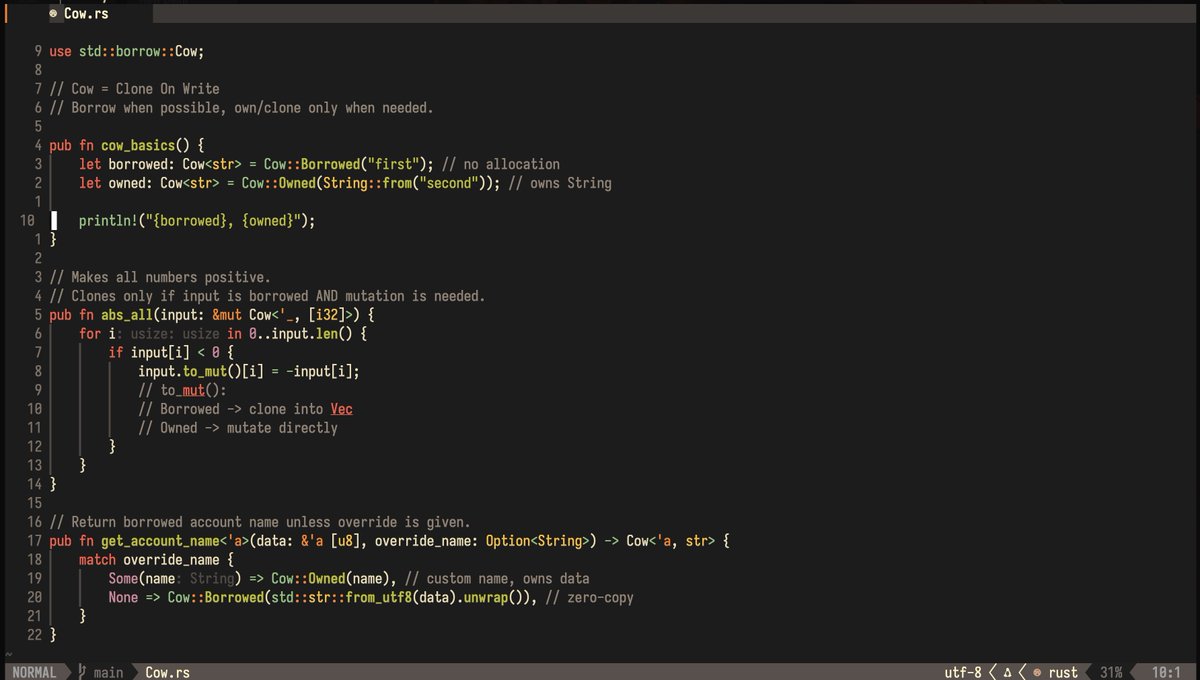This screenshot has height=680, width=1200.
Task: Click the Rust file icon in the tab
Action: [x=53, y=14]
